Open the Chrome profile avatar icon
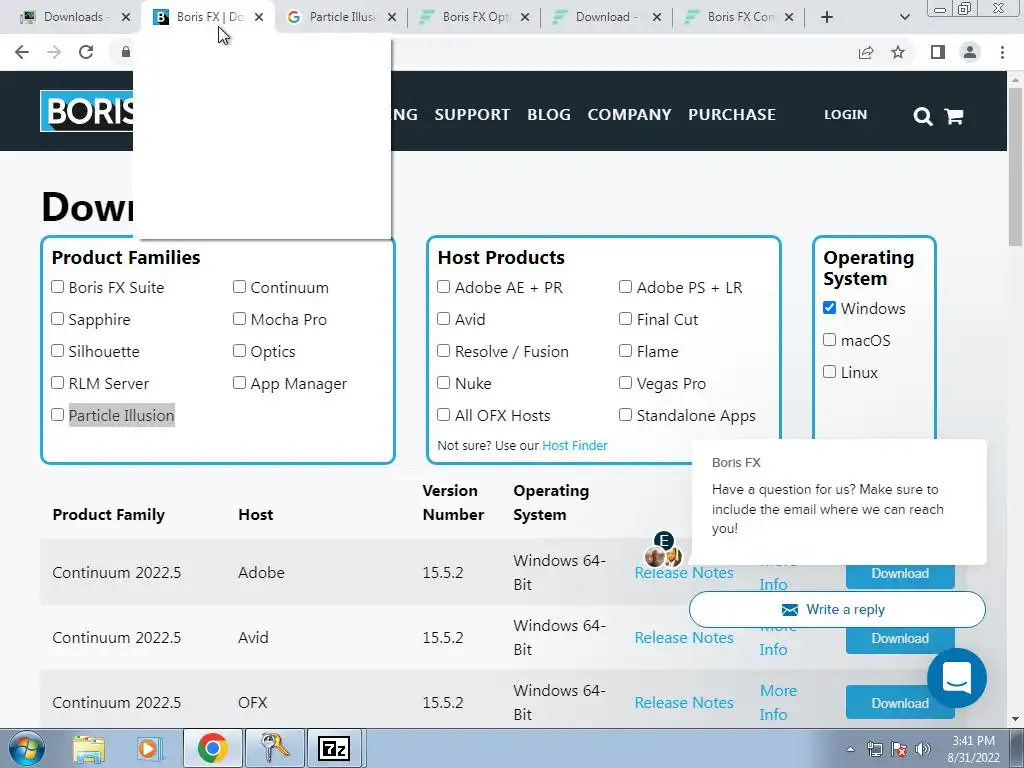 pos(970,52)
